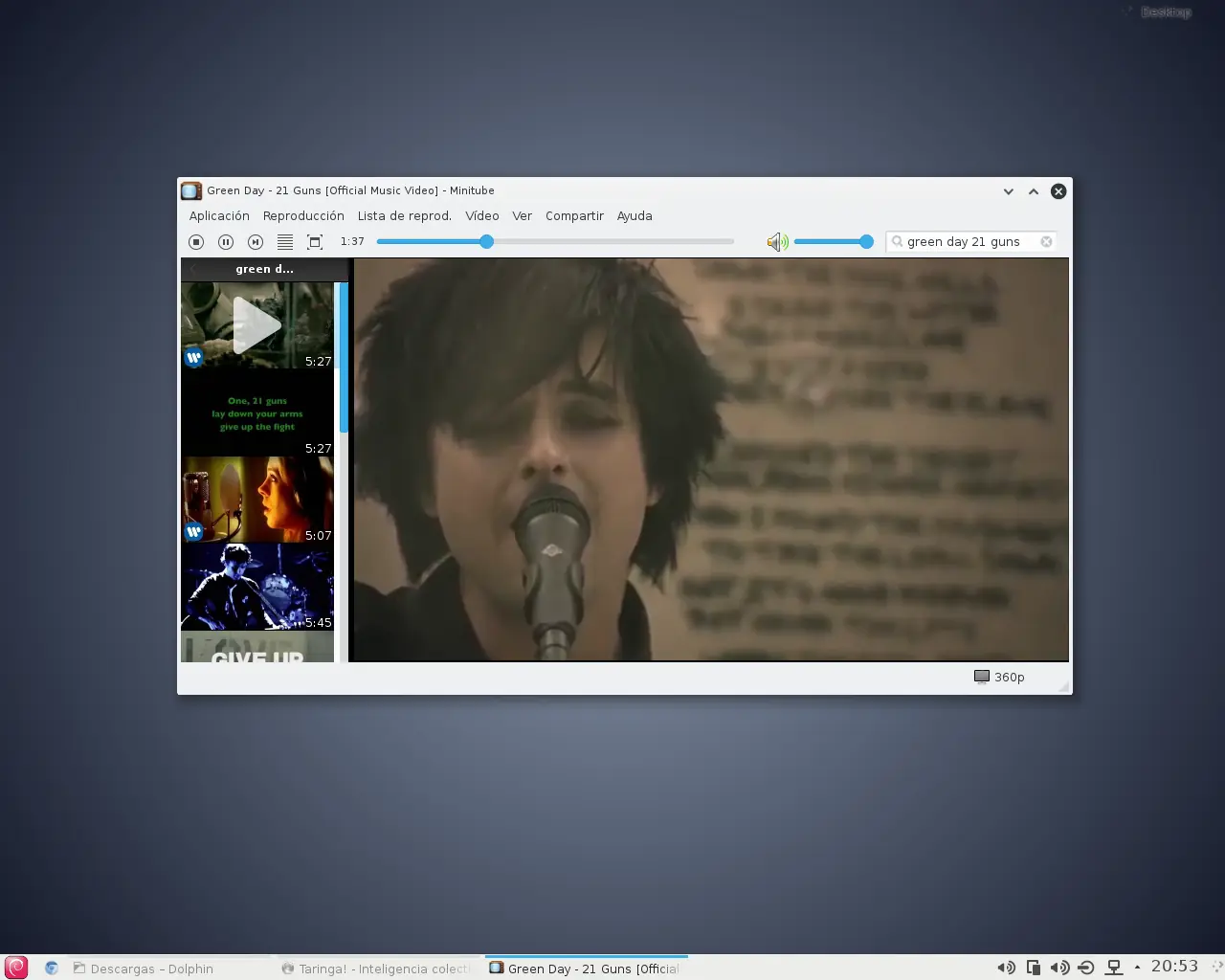Enter fullscreen via the toolbar icon
The image size is (1225, 980).
pyautogui.click(x=315, y=242)
